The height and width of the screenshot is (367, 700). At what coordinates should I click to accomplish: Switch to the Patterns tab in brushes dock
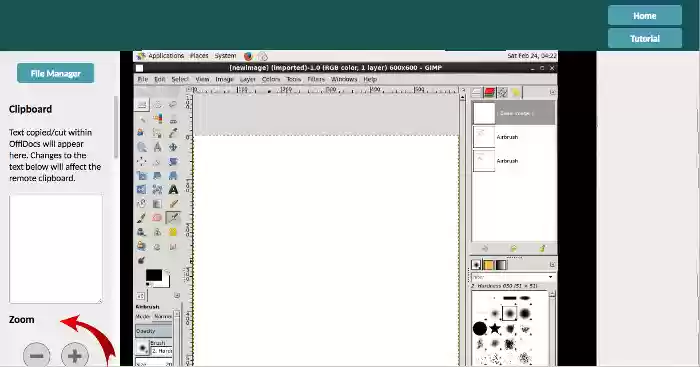coord(489,265)
